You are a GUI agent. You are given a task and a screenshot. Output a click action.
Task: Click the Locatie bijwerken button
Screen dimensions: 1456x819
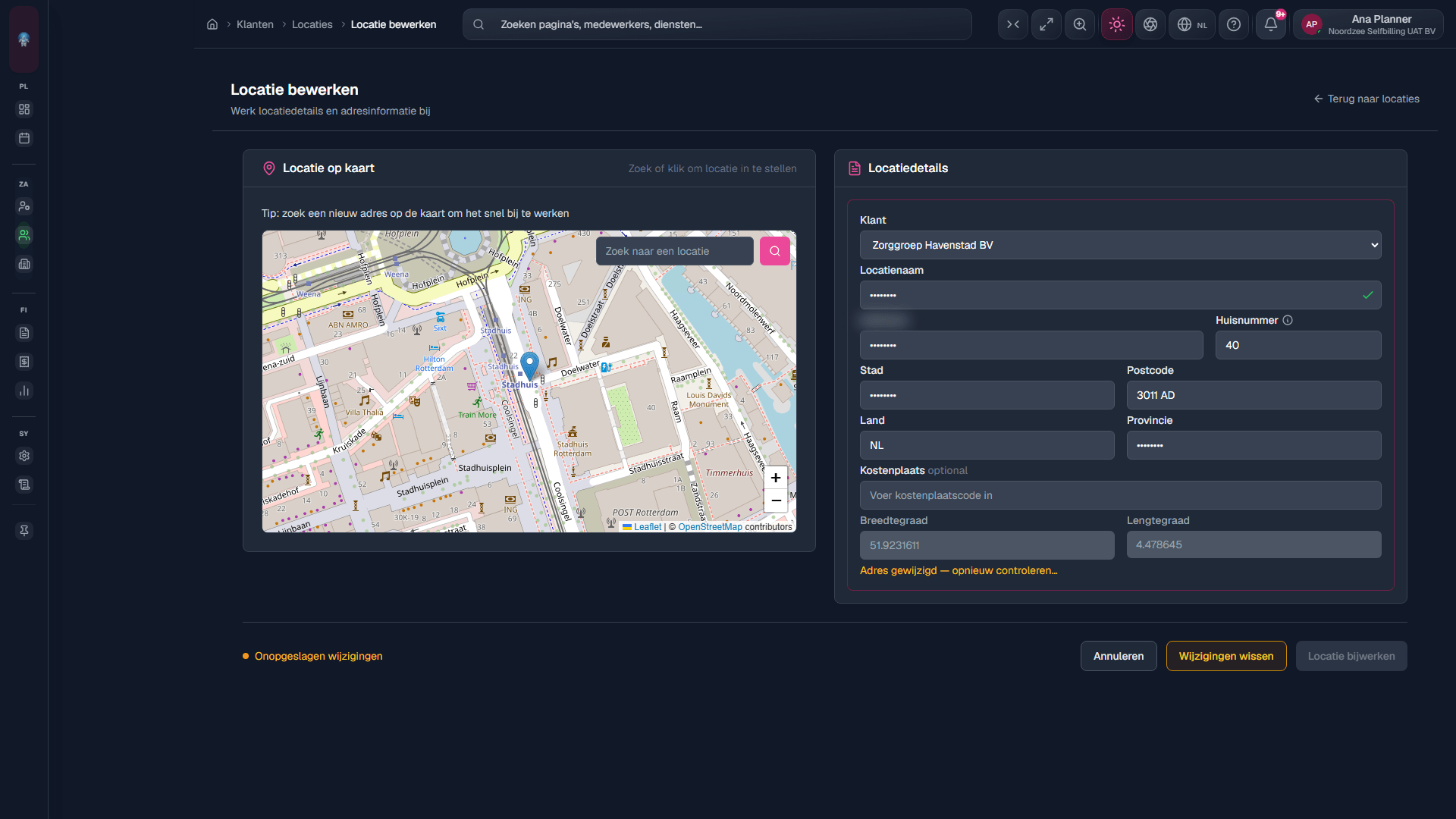coord(1351,656)
